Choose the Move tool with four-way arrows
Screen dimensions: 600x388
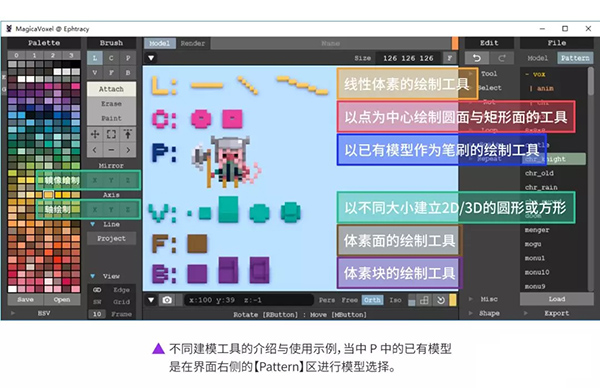(x=95, y=134)
